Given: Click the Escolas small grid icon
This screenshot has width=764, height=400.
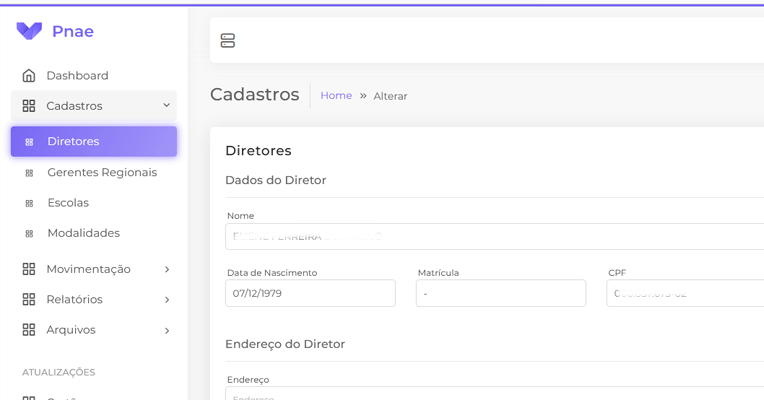Looking at the screenshot, I should point(29,203).
